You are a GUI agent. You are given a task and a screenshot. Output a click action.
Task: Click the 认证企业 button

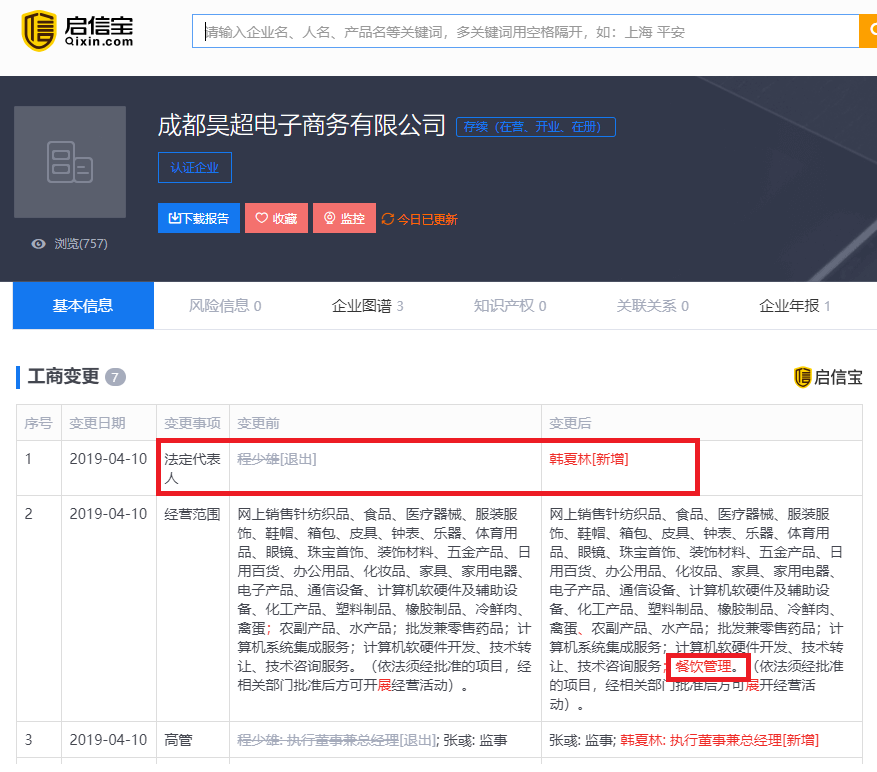[195, 167]
